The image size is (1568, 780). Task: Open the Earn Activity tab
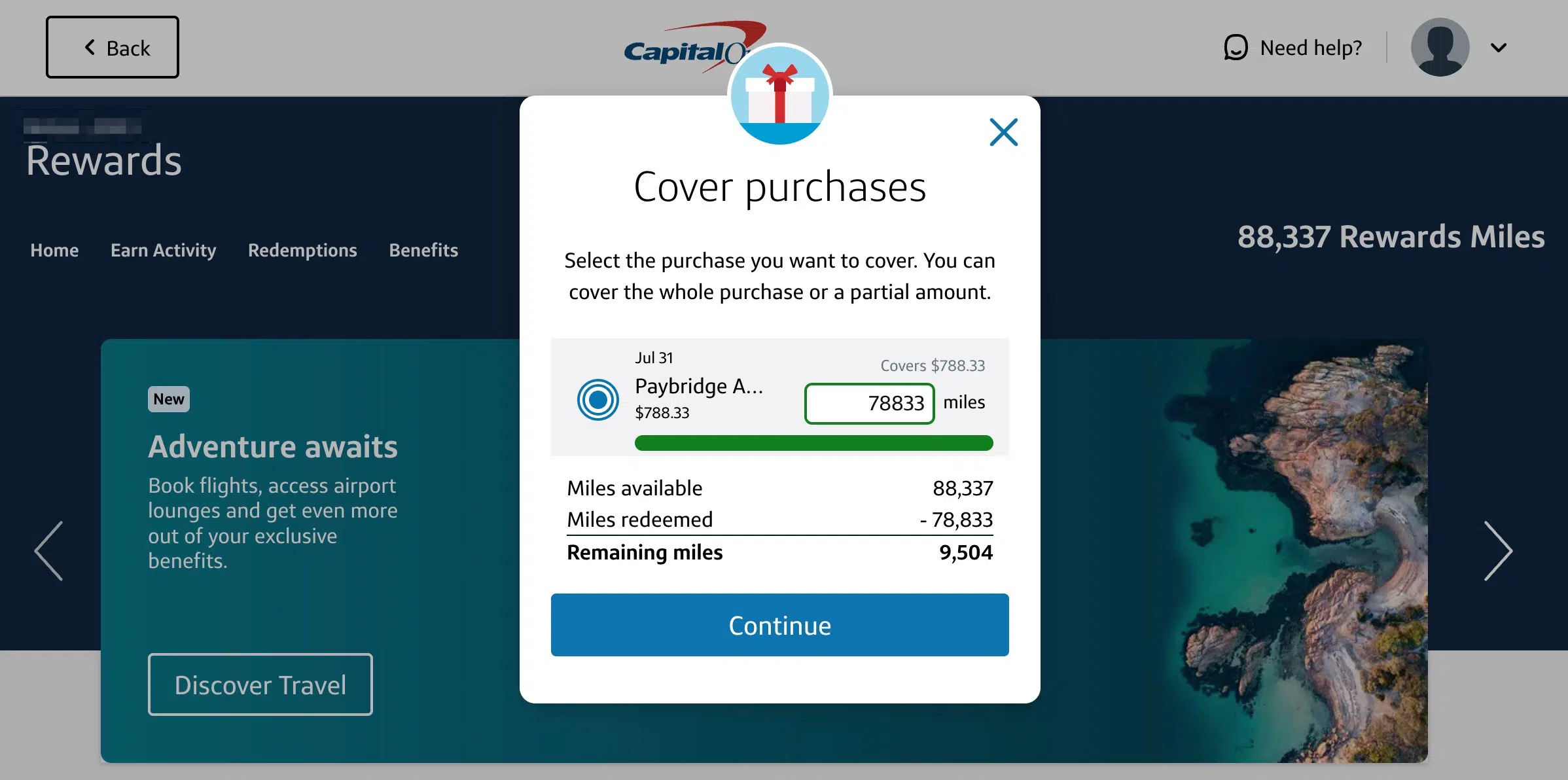[163, 250]
